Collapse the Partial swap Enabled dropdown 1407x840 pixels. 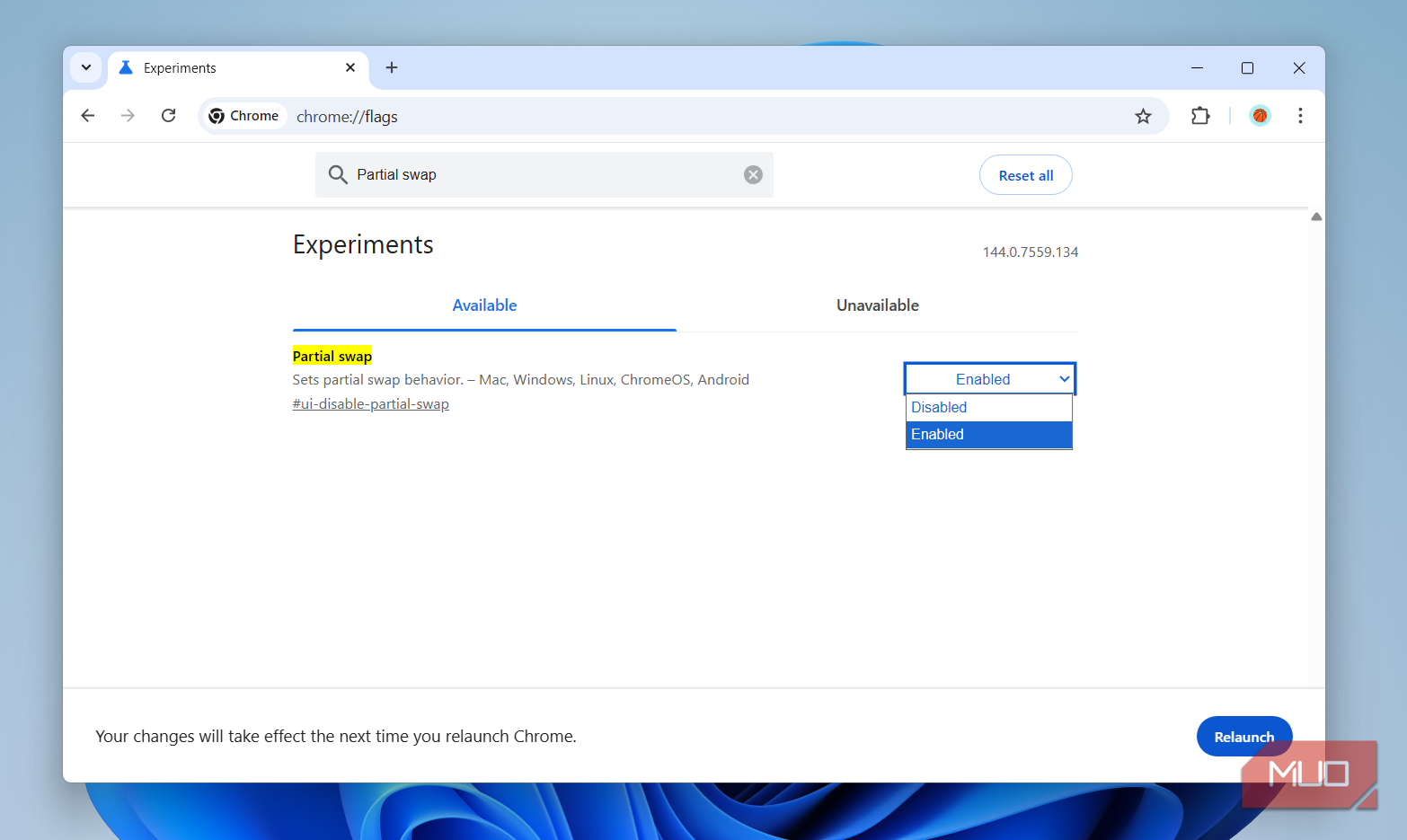coord(989,379)
